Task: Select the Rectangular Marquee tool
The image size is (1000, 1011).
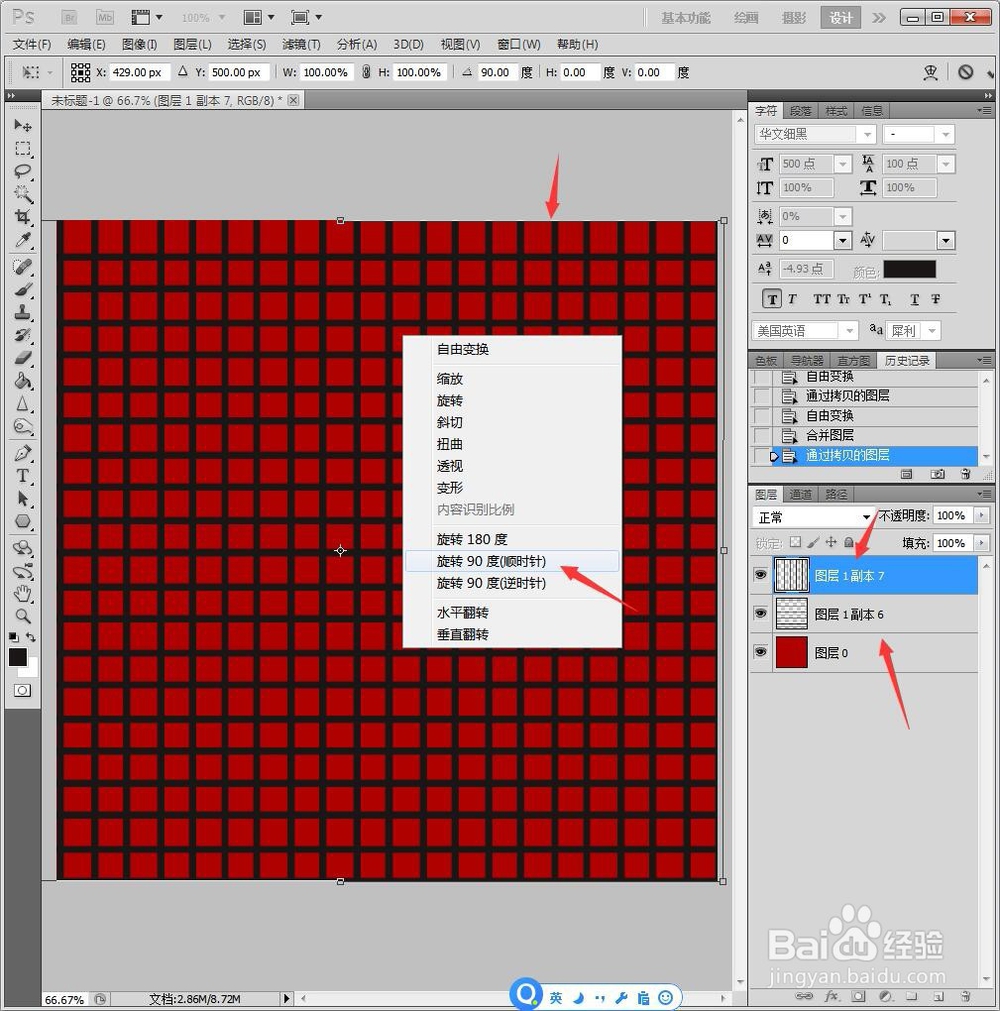Action: coord(23,149)
